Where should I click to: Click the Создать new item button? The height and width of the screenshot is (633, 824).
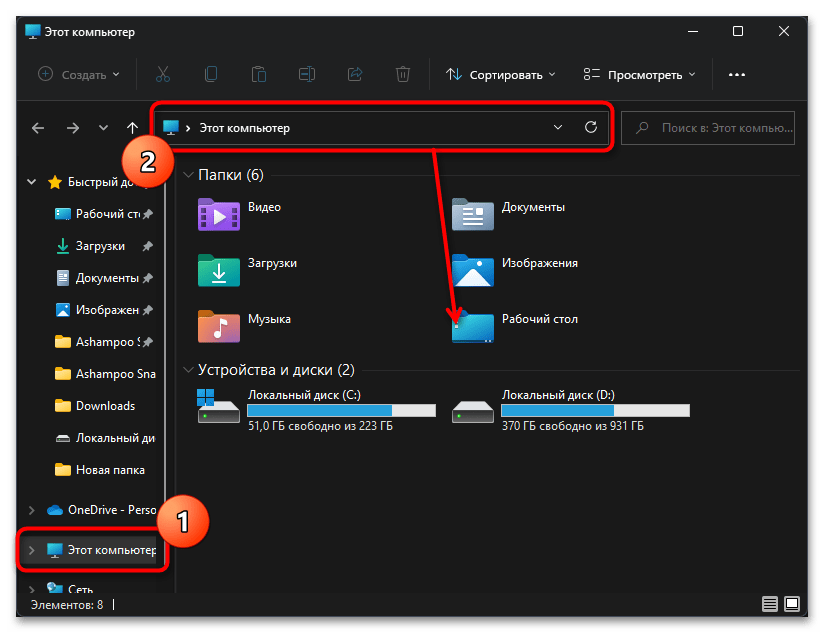79,74
